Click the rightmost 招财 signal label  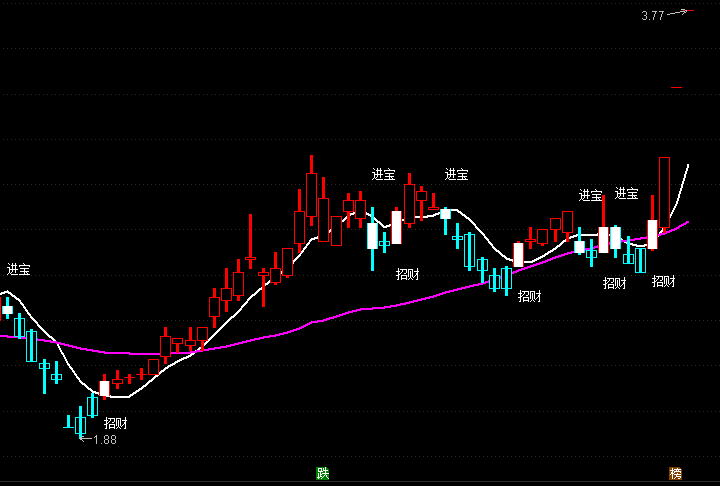point(664,281)
